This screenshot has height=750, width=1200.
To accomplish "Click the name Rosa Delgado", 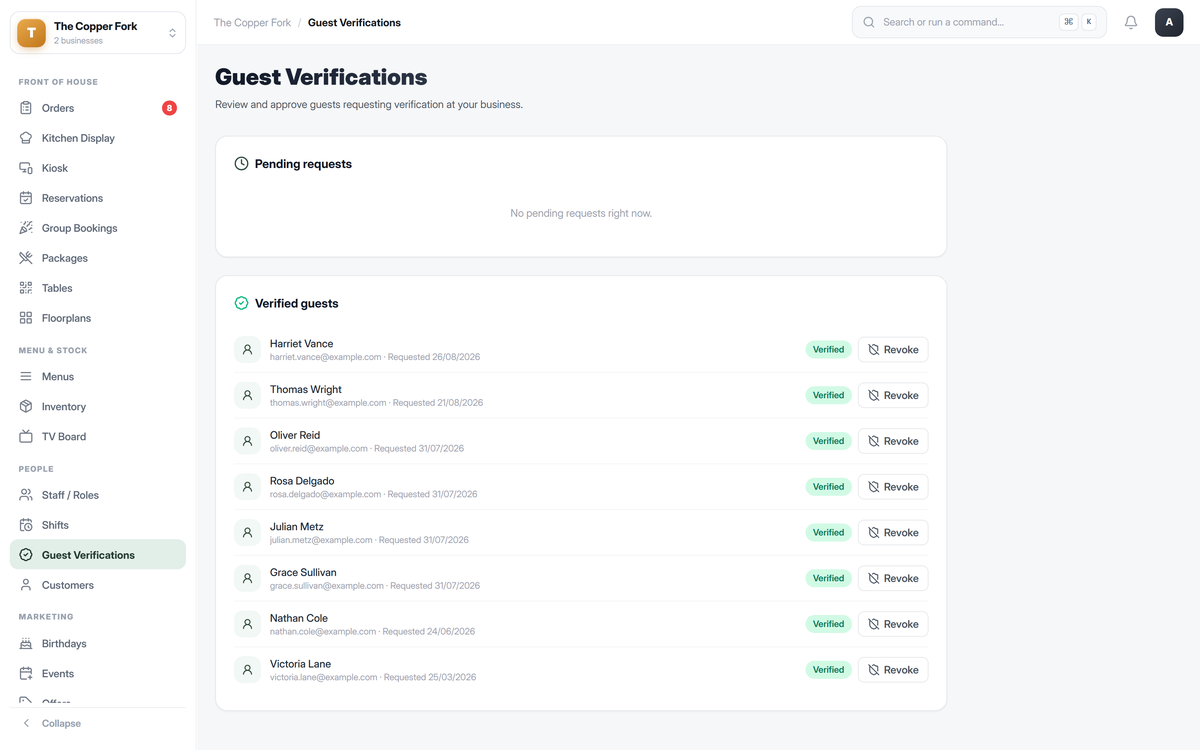I will pos(302,481).
